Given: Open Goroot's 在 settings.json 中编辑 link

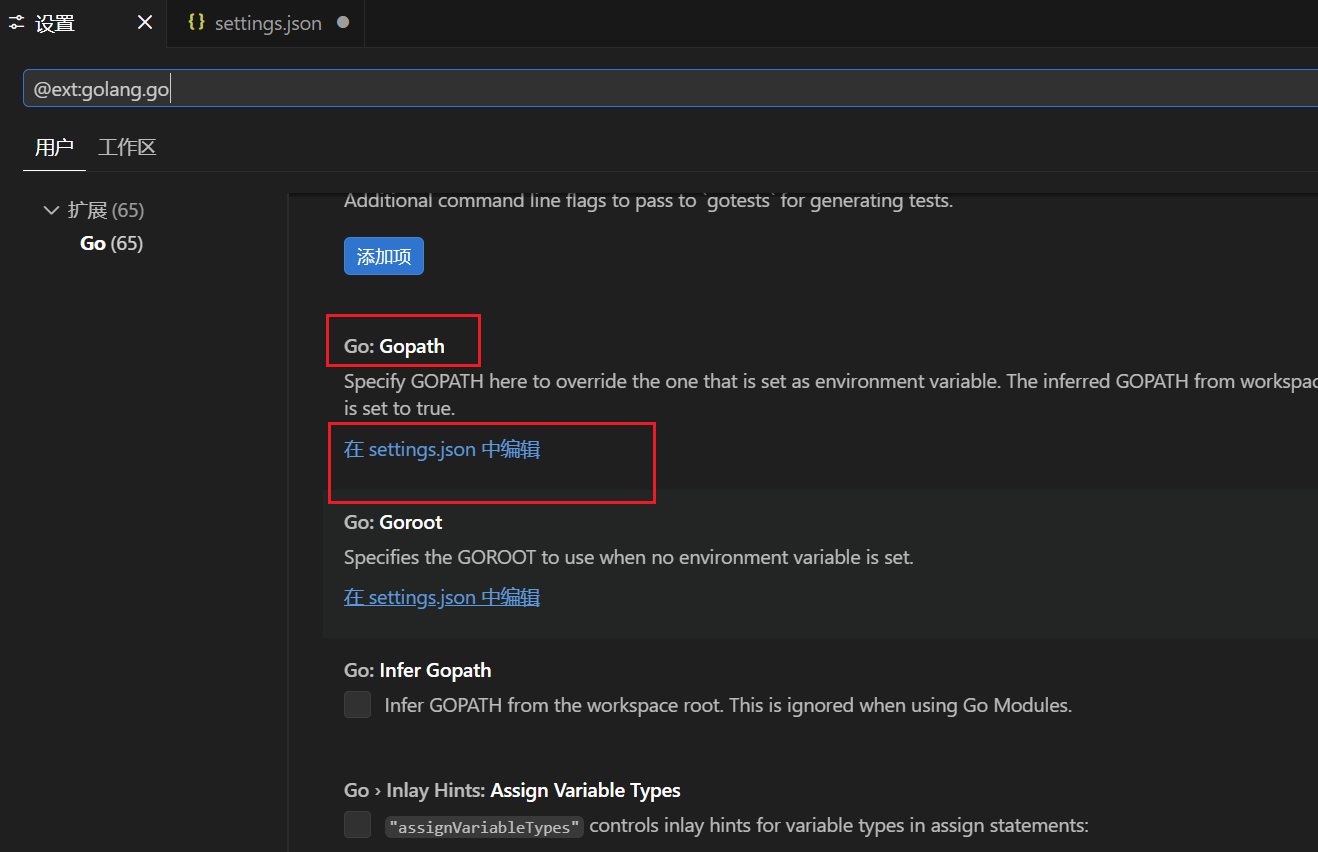Looking at the screenshot, I should [x=442, y=598].
